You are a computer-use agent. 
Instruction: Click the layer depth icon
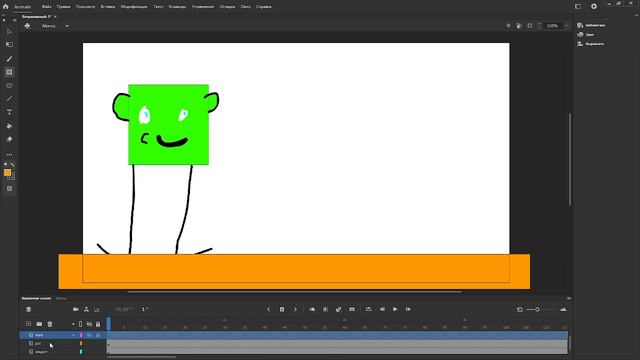tap(97, 309)
